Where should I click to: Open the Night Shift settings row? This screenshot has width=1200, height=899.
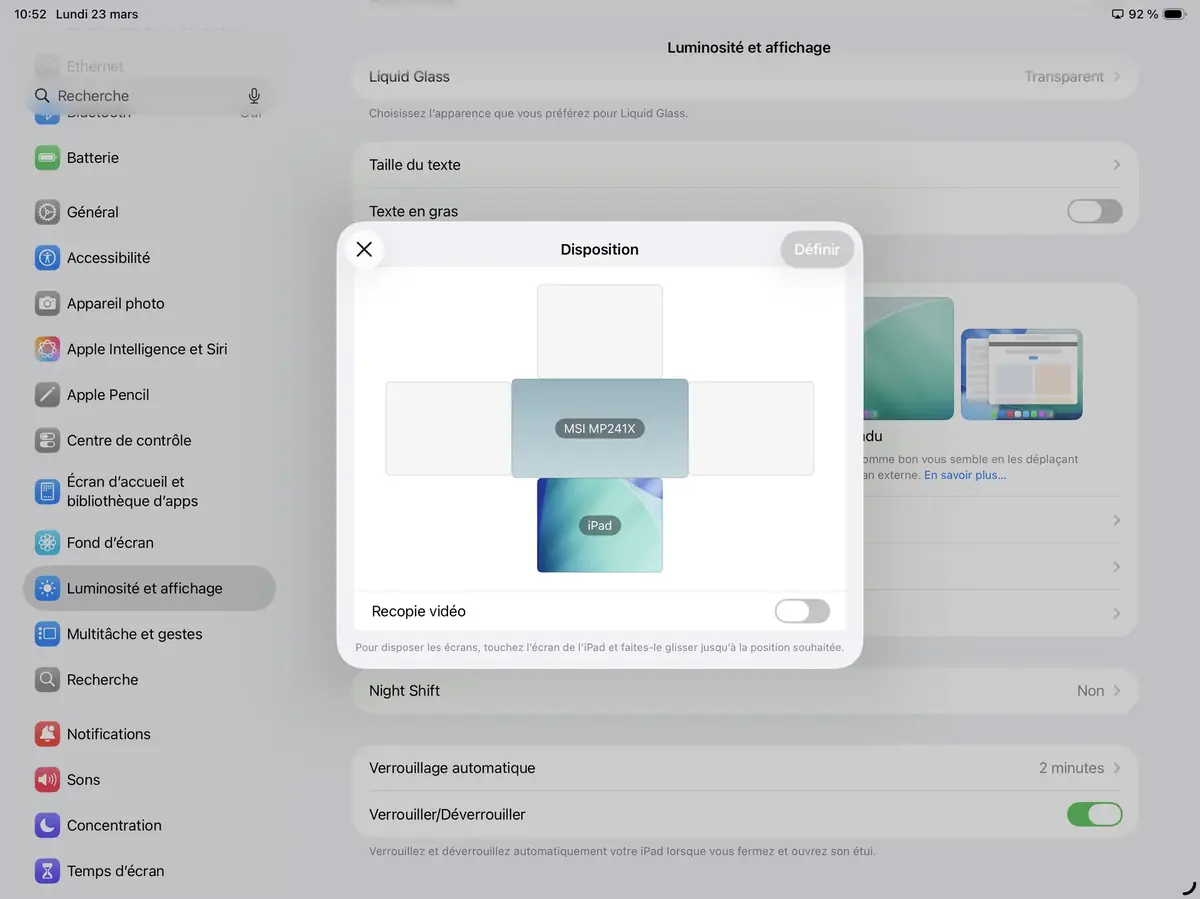tap(743, 690)
